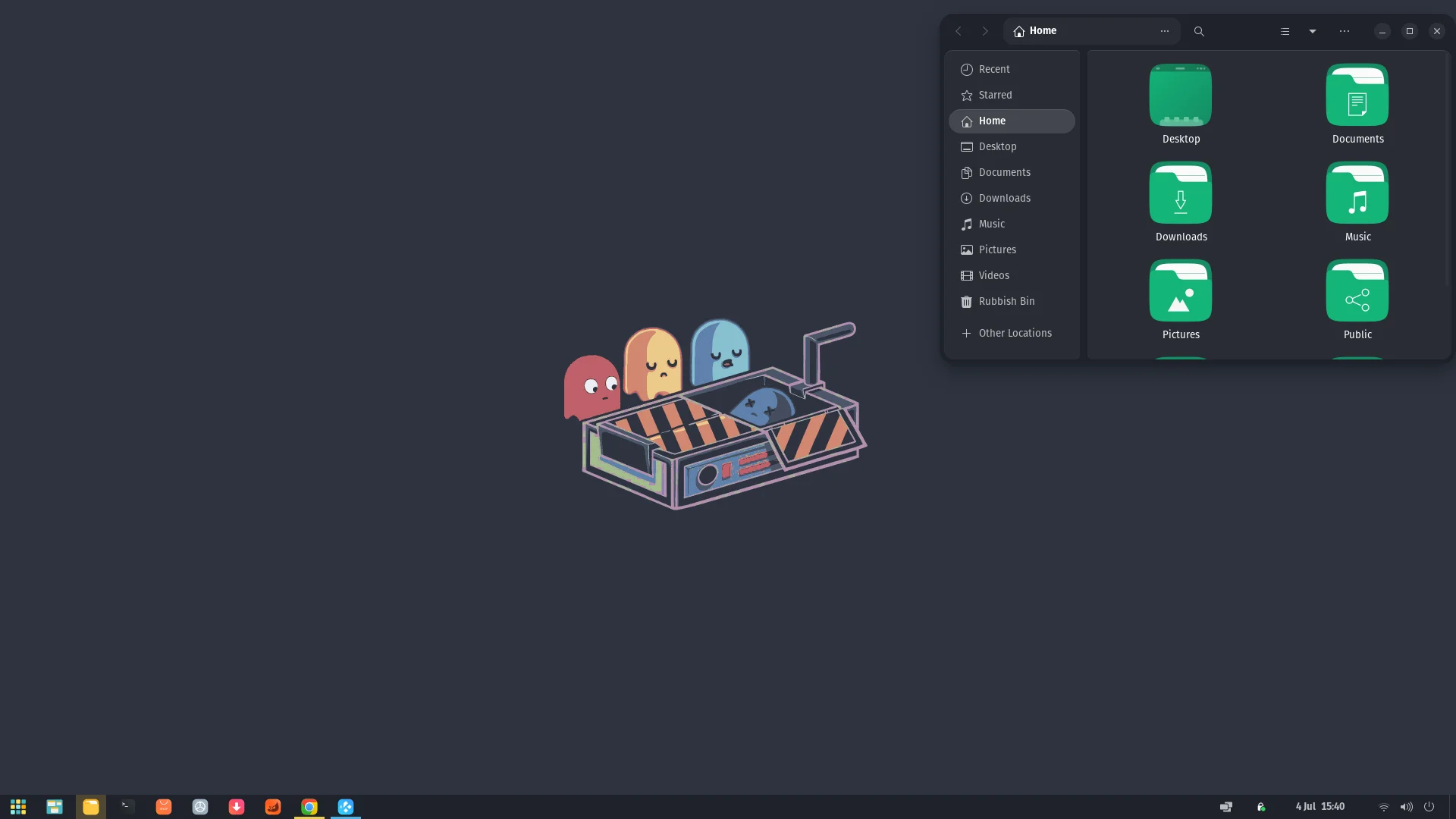The image size is (1456, 819).
Task: Open the Wi-Fi network tray indicator
Action: pyautogui.click(x=1384, y=807)
